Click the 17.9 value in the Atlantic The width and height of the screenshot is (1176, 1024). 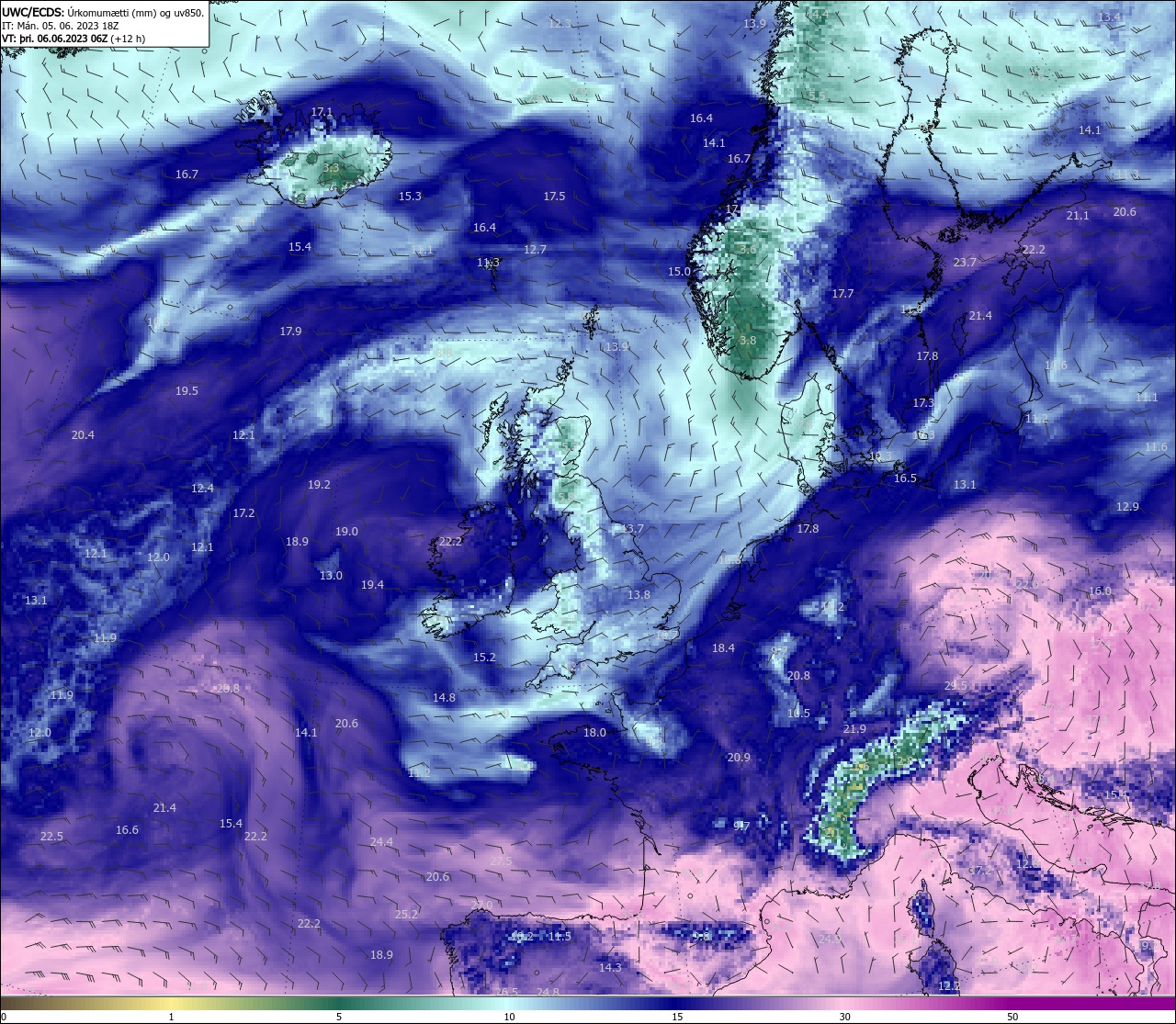click(x=290, y=332)
